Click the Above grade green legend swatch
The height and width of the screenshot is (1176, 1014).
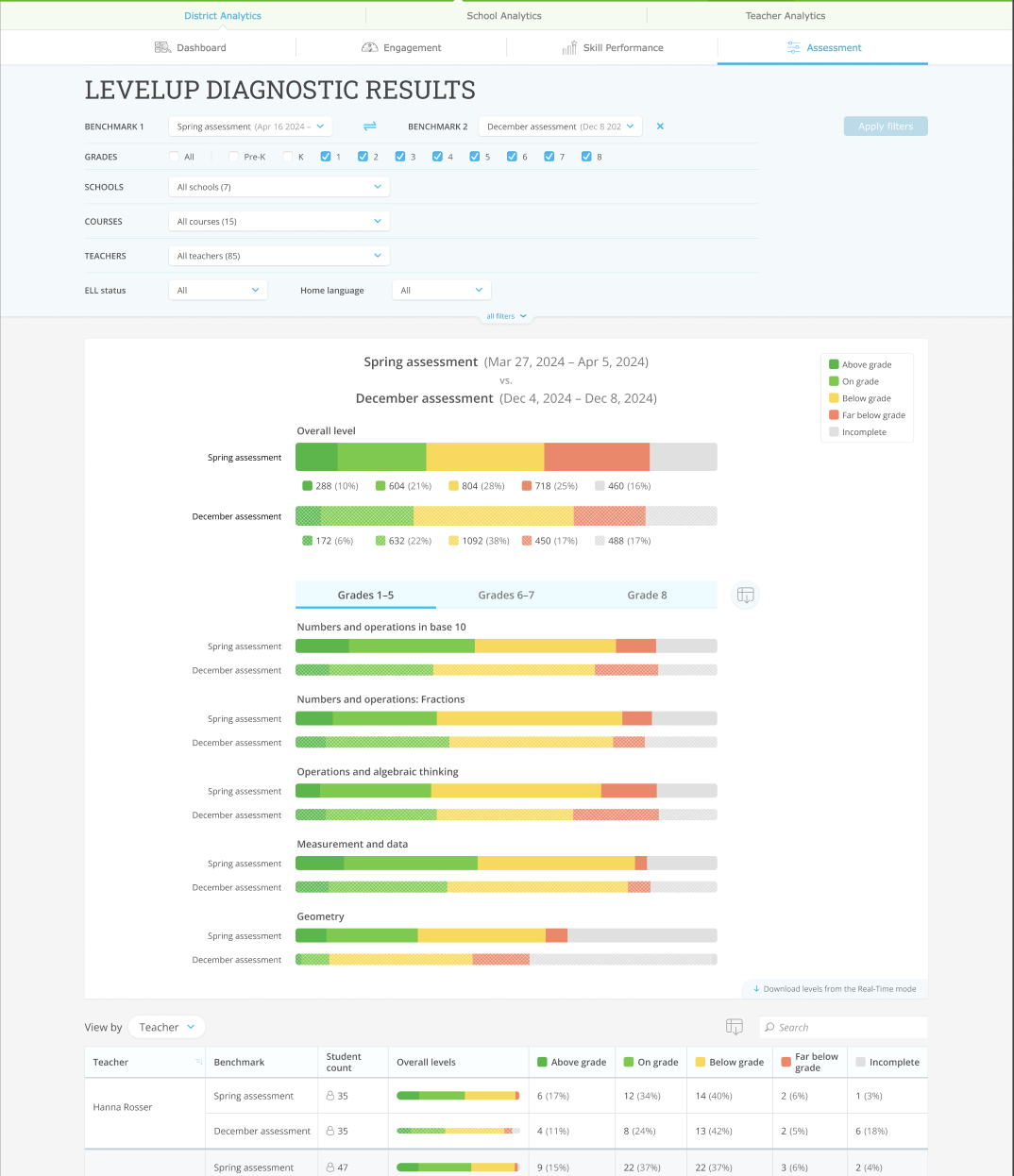[x=835, y=363]
